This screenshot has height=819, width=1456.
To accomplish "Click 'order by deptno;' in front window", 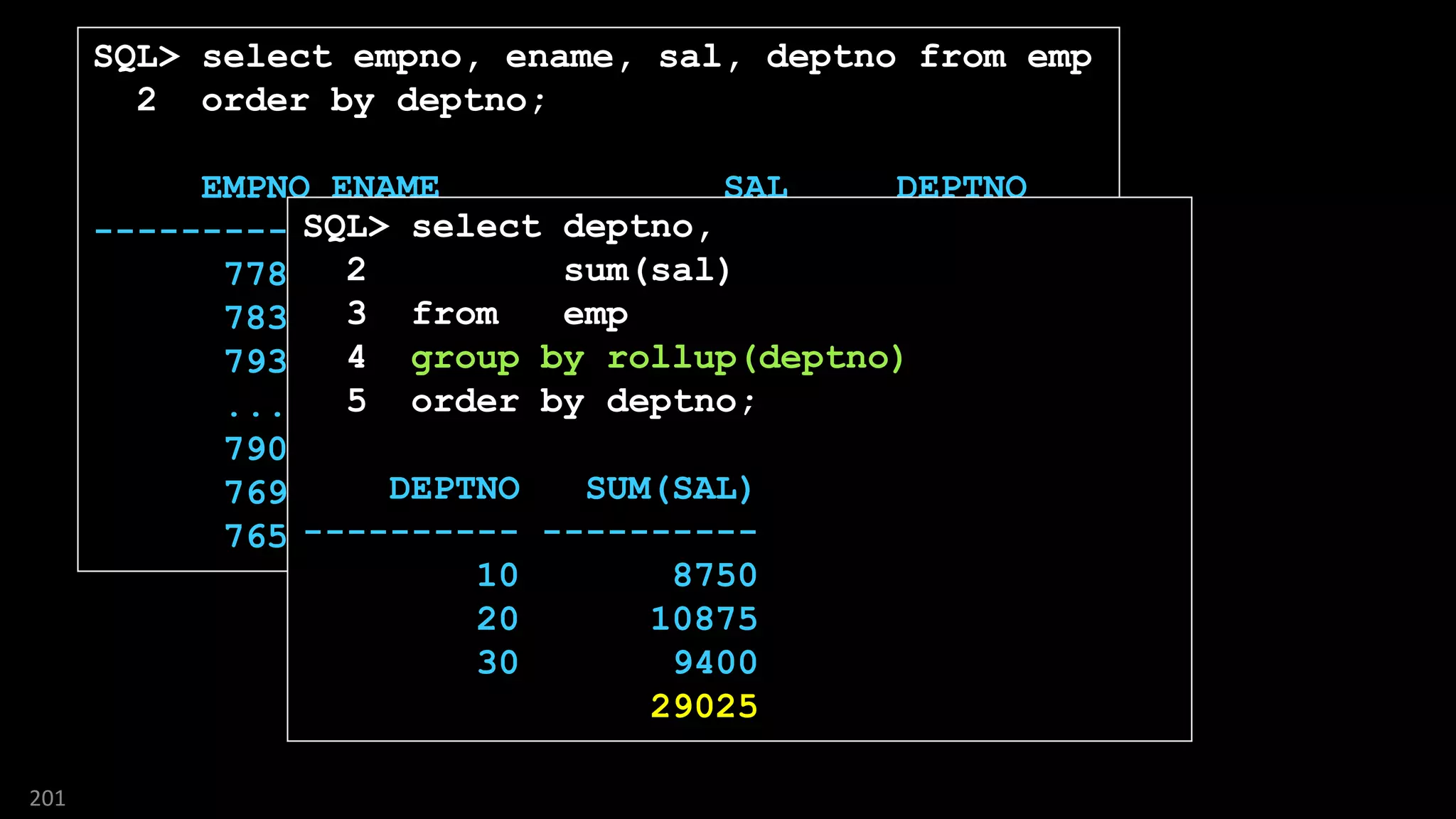I will (583, 402).
